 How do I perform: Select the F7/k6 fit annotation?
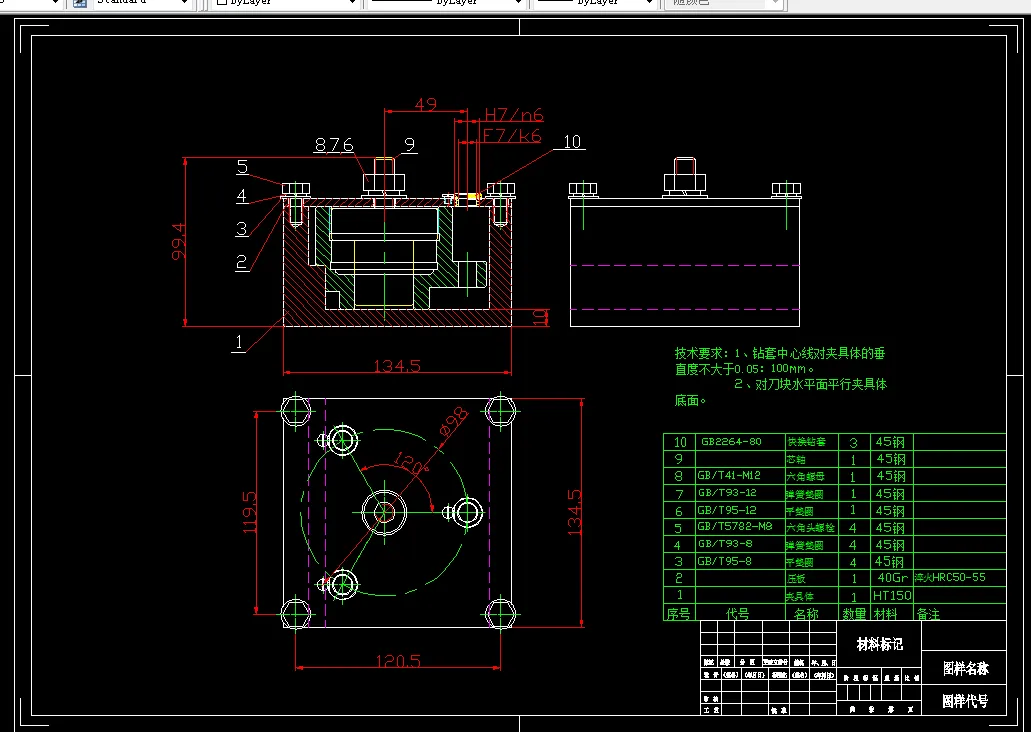[x=512, y=135]
